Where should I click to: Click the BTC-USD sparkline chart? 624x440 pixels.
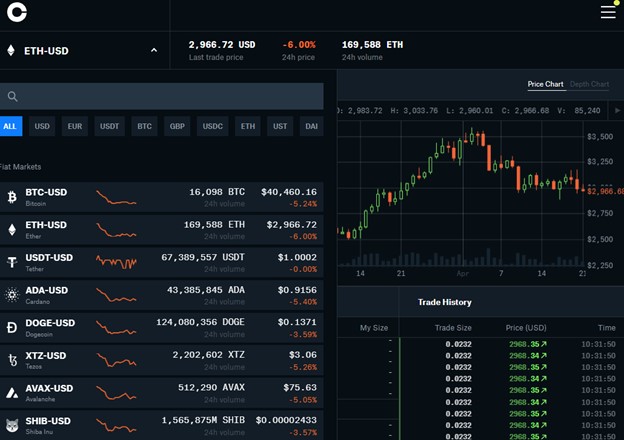point(116,197)
